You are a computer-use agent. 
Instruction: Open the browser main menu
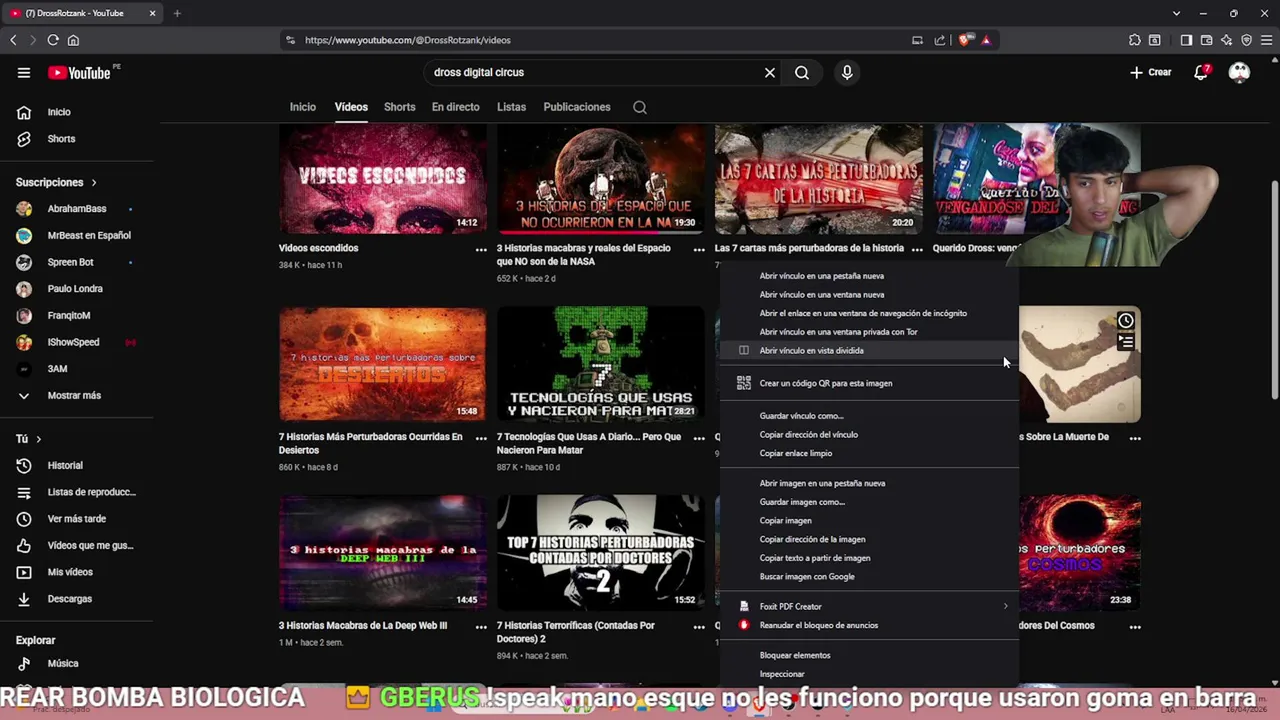point(1267,40)
